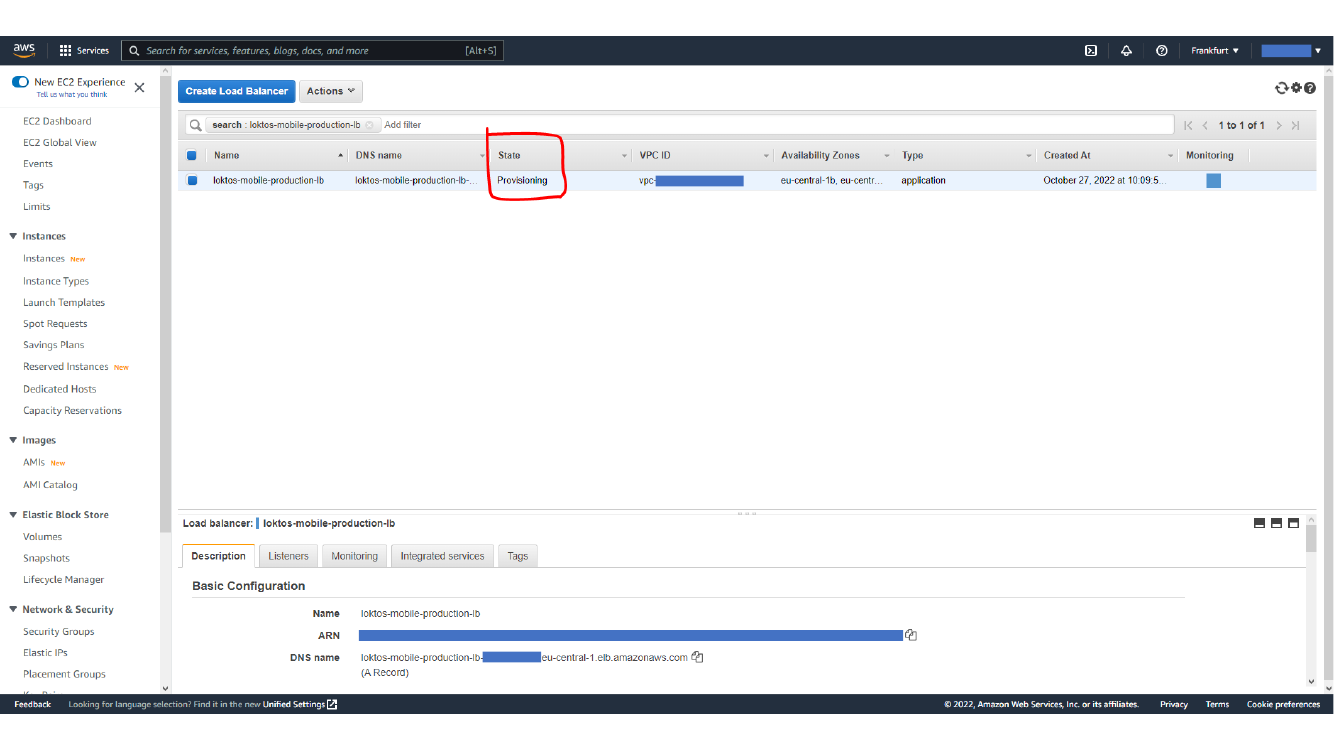
Task: Sort by the Created At column header
Action: [x=1107, y=155]
